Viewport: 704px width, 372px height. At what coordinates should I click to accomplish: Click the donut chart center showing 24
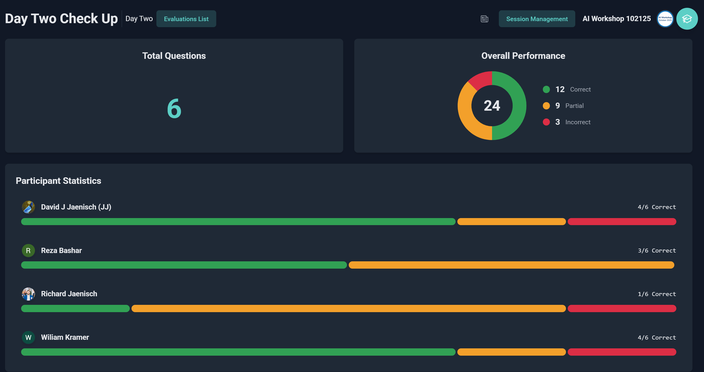click(x=492, y=106)
